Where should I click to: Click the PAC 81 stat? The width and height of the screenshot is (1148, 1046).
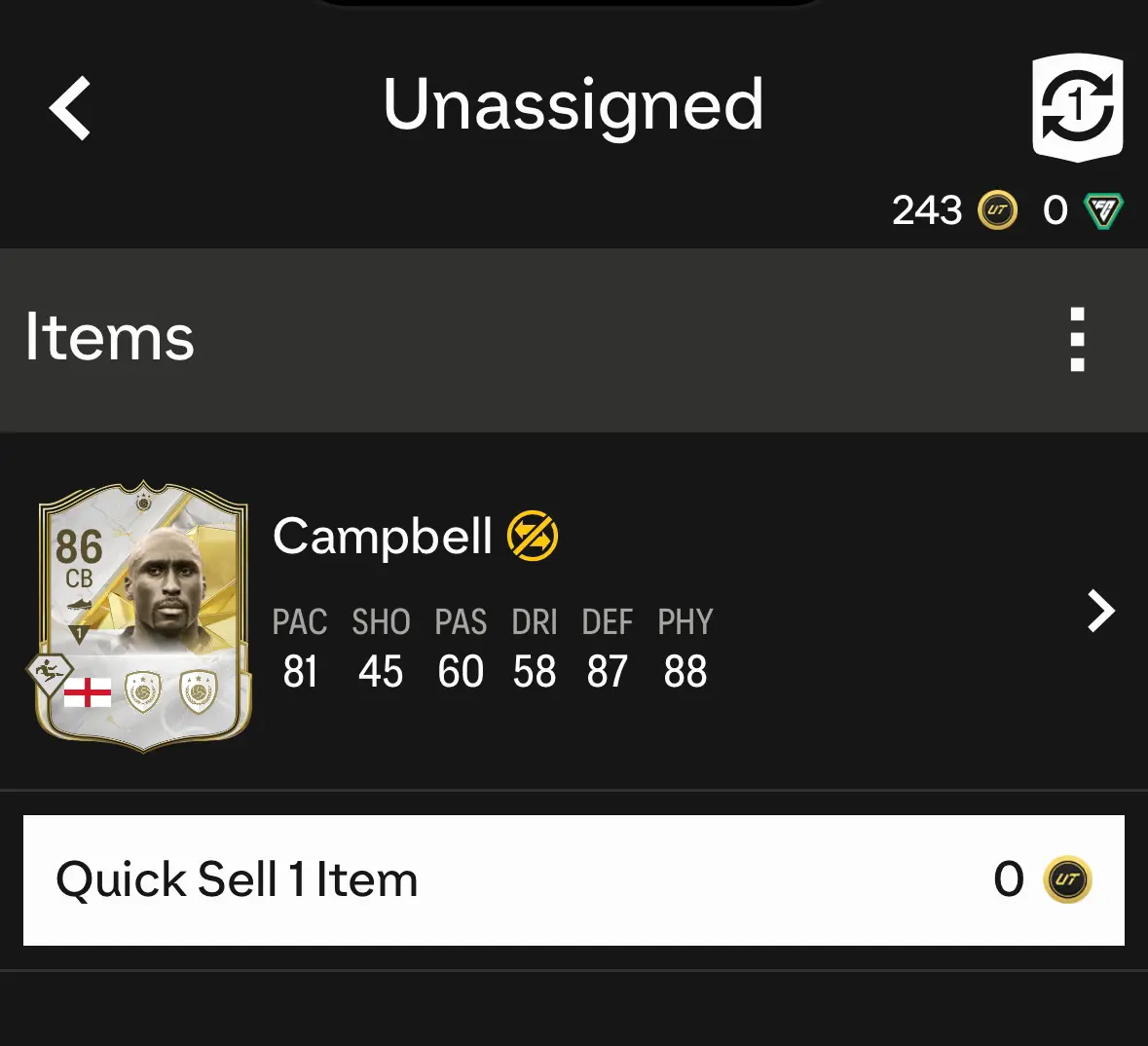coord(300,650)
